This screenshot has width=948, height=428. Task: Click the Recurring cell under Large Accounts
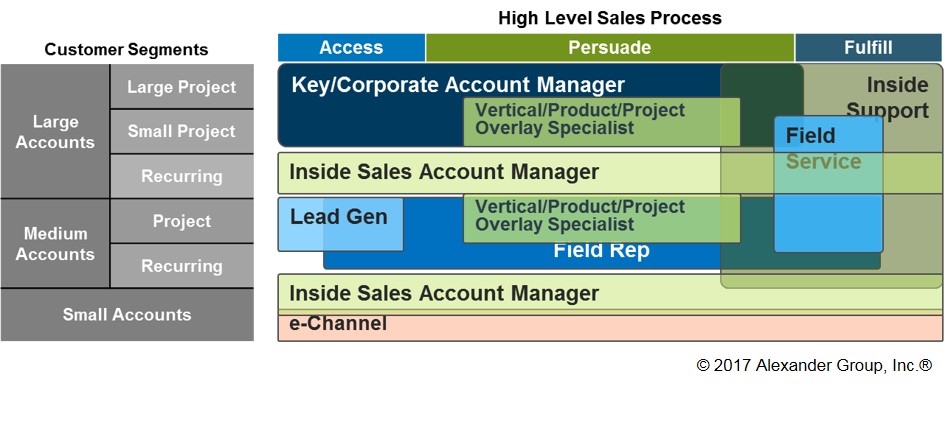coord(181,176)
